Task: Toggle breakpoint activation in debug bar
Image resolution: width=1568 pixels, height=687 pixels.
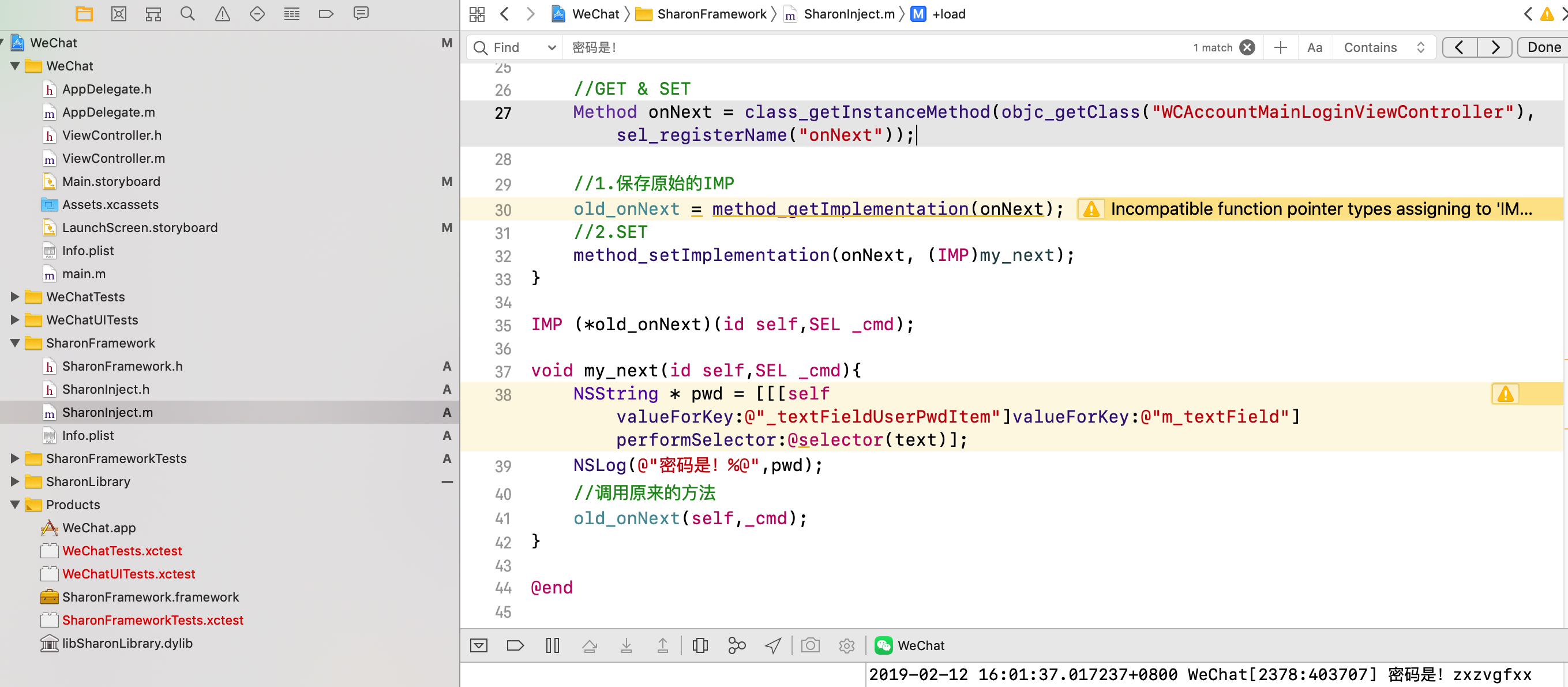Action: [x=515, y=645]
